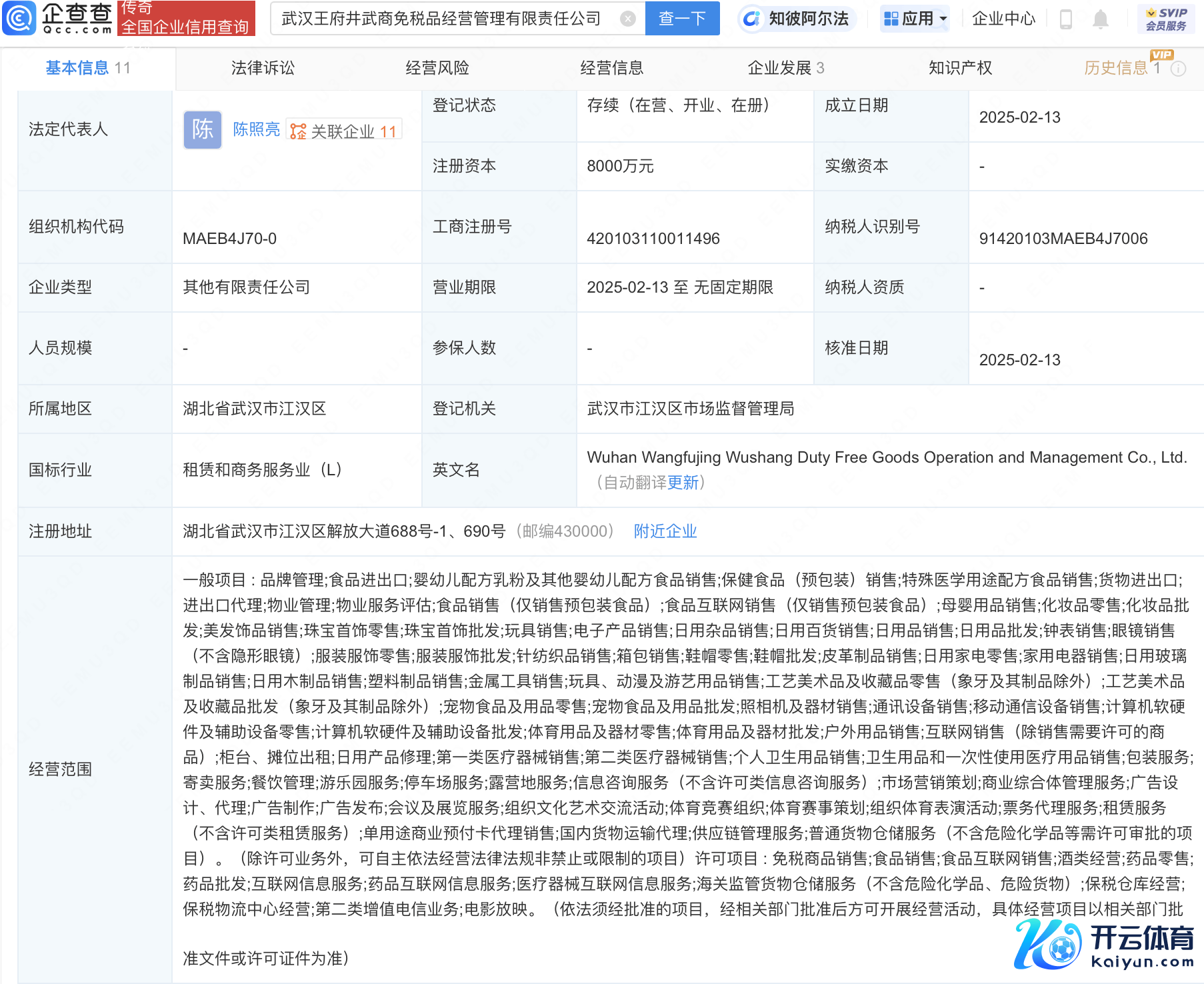
Task: Open notifications via the bell icon
Action: (1100, 19)
